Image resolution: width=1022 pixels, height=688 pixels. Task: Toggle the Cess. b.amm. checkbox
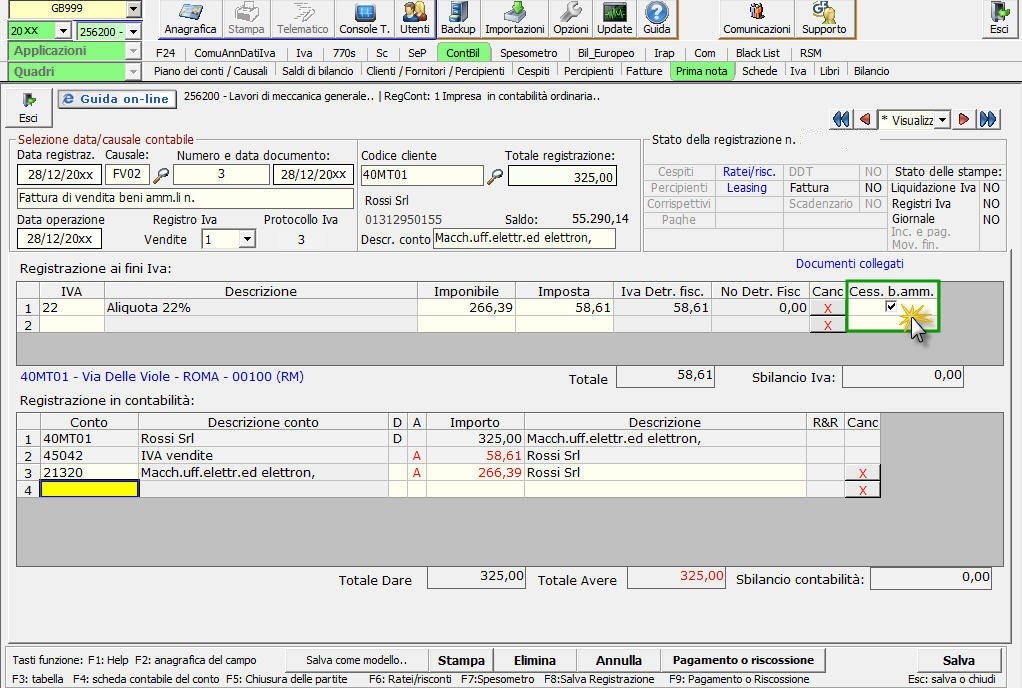pos(890,306)
